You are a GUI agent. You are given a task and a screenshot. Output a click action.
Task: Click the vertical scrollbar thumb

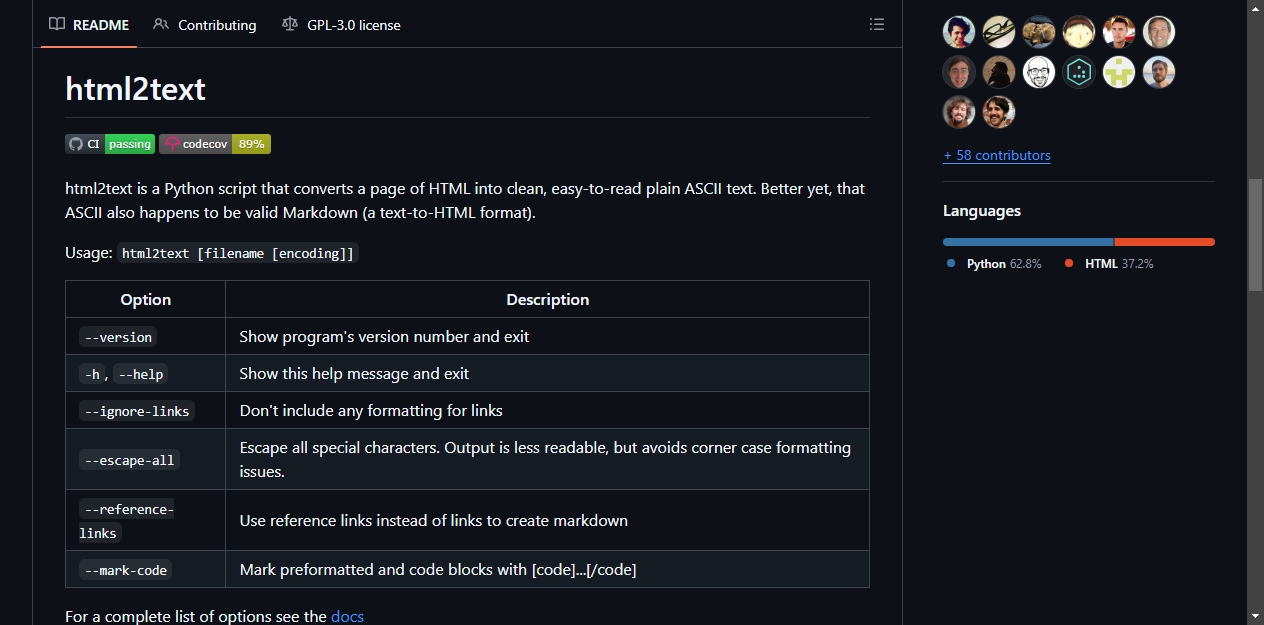click(1255, 235)
